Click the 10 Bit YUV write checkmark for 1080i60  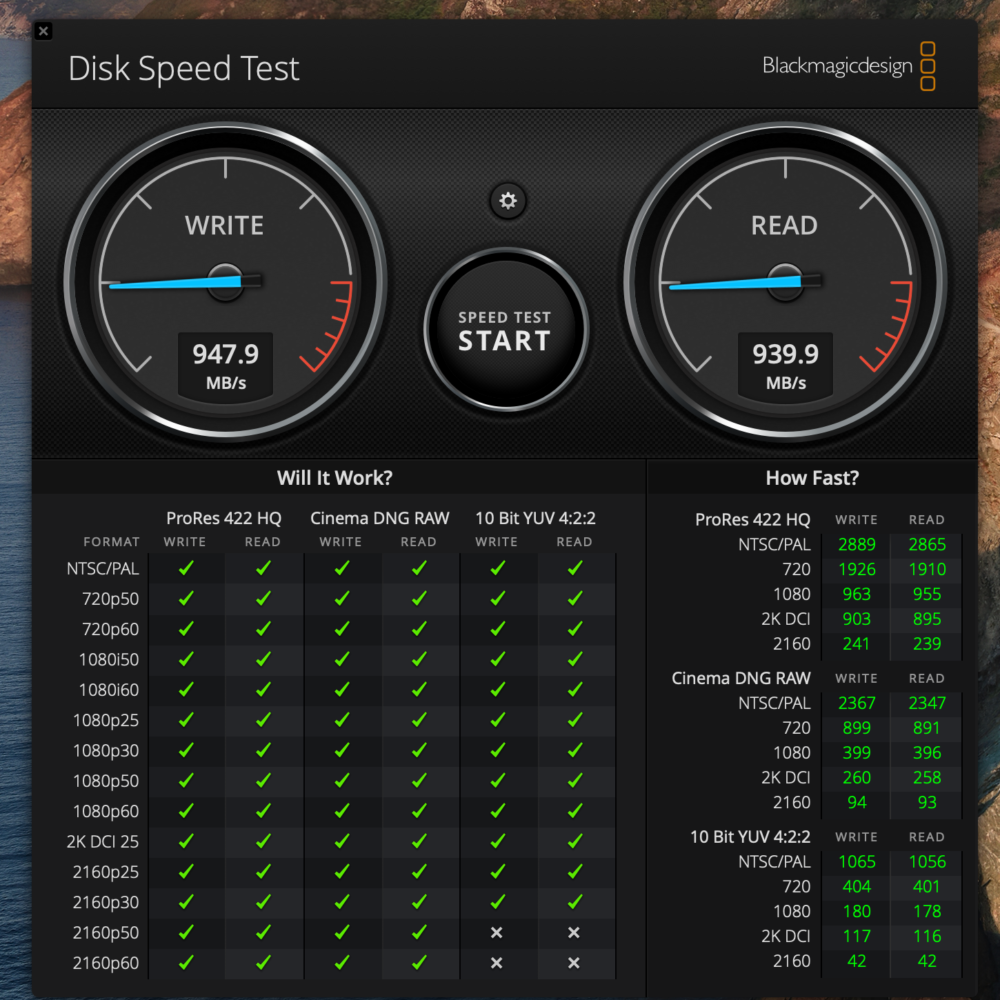point(497,689)
